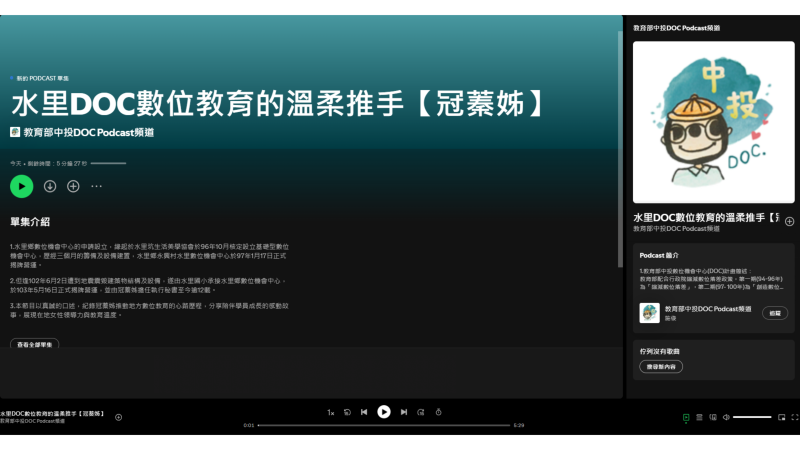Click the description paragraph starting with 1.水里鄉
The image size is (800, 450).
pos(149,256)
